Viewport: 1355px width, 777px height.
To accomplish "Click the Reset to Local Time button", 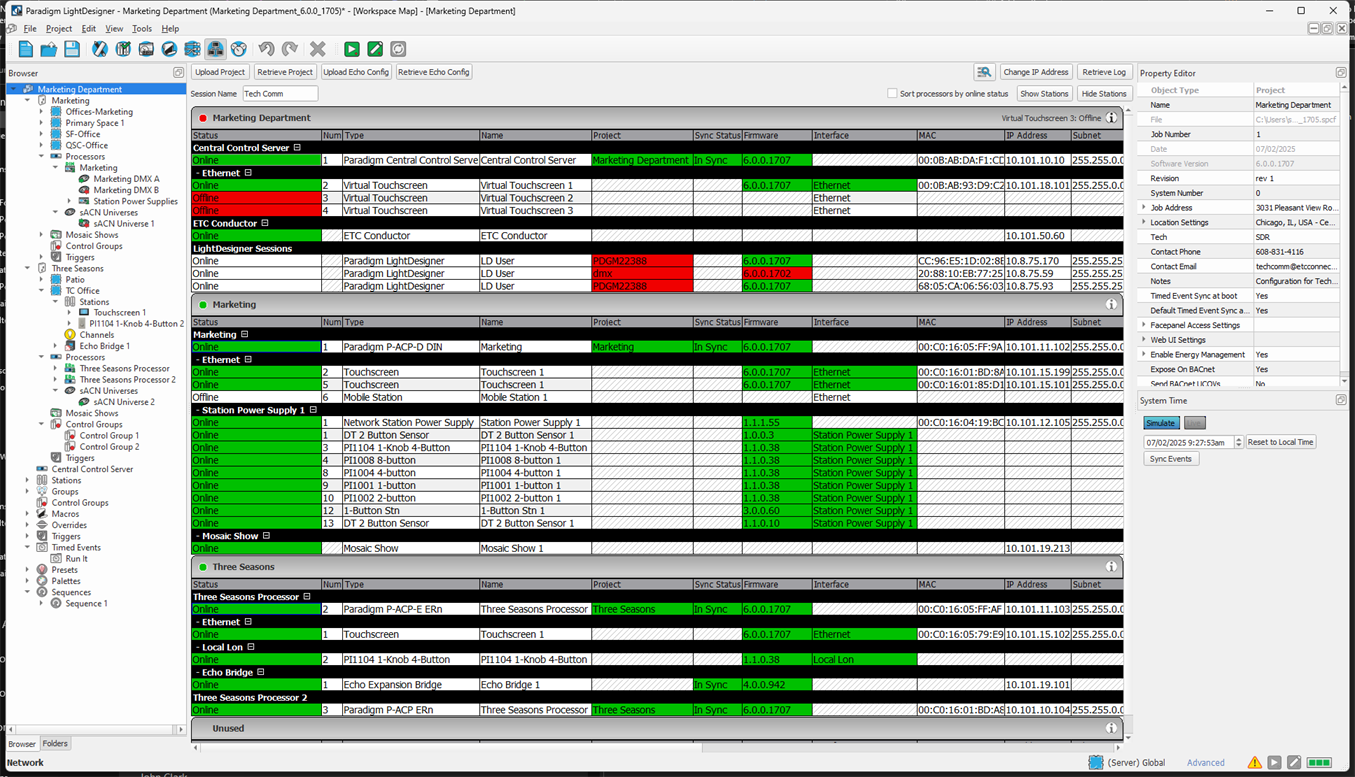I will [x=1280, y=442].
